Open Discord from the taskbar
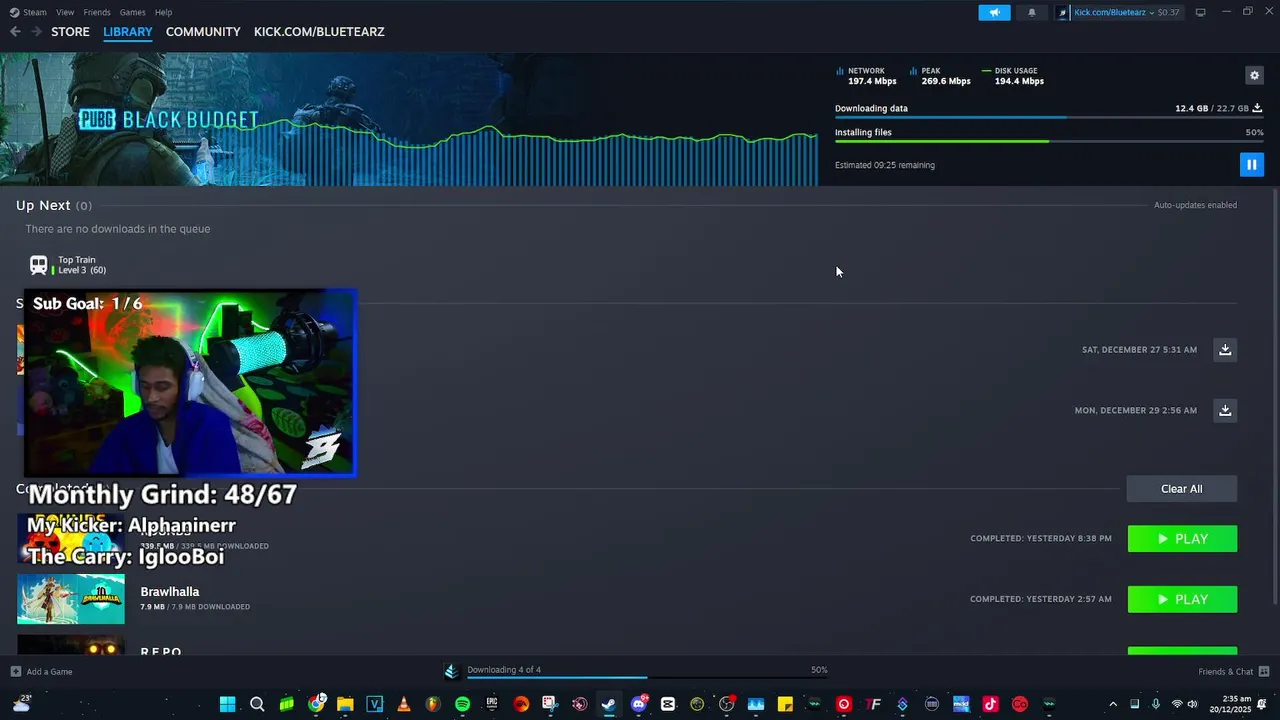The height and width of the screenshot is (720, 1280). (638, 704)
